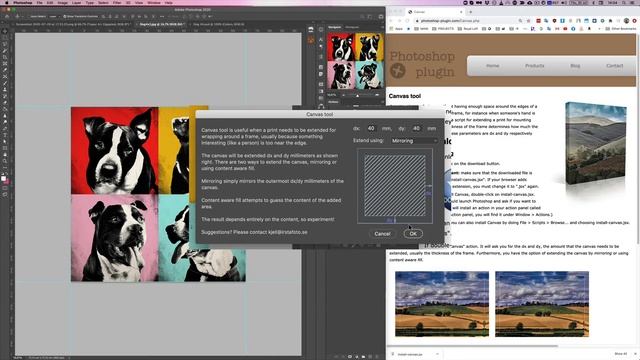The image size is (640, 360).
Task: Open Photoshop Layer menu
Action: (x=77, y=2)
